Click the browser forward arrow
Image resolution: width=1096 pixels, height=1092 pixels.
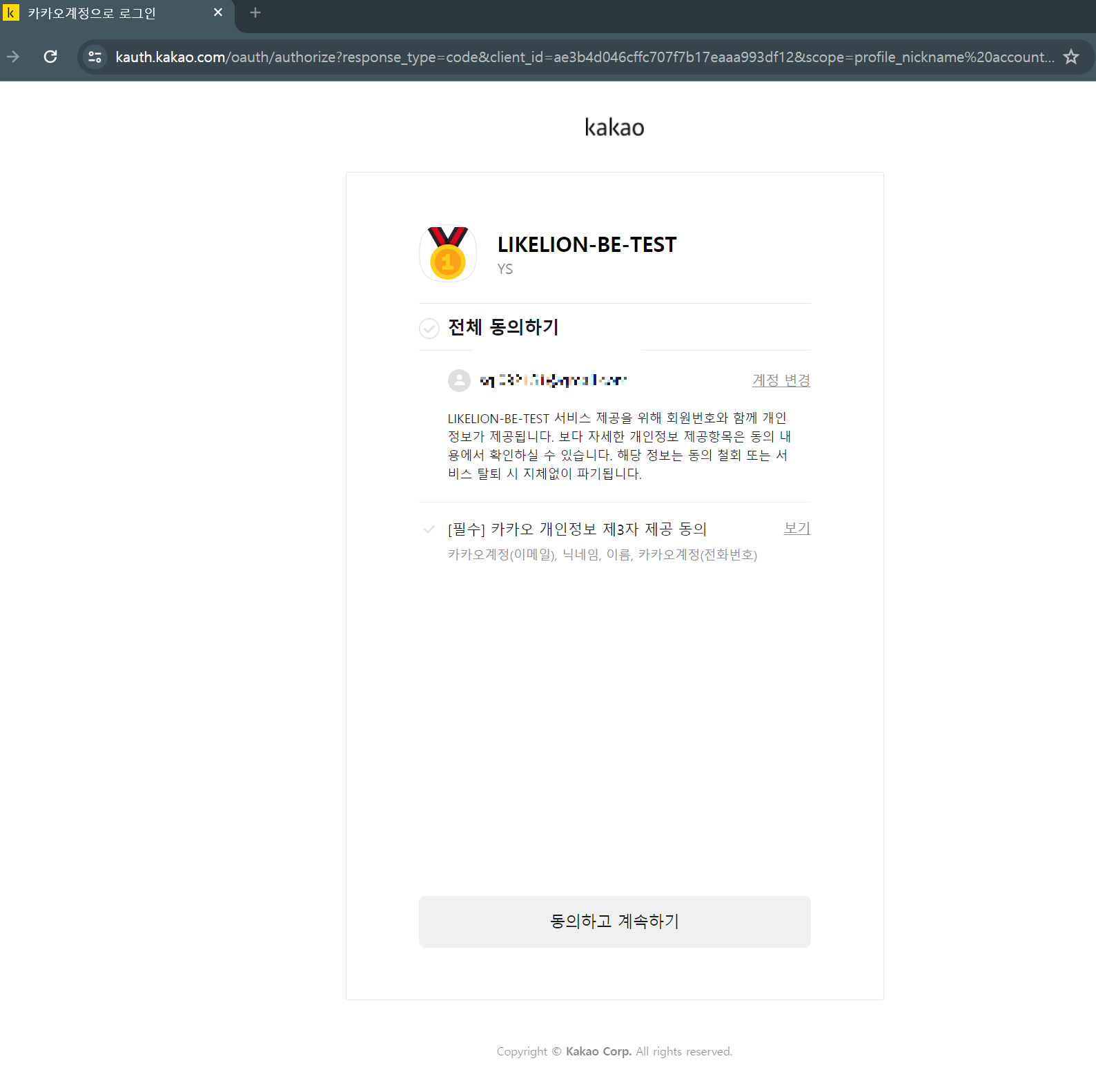(x=13, y=57)
